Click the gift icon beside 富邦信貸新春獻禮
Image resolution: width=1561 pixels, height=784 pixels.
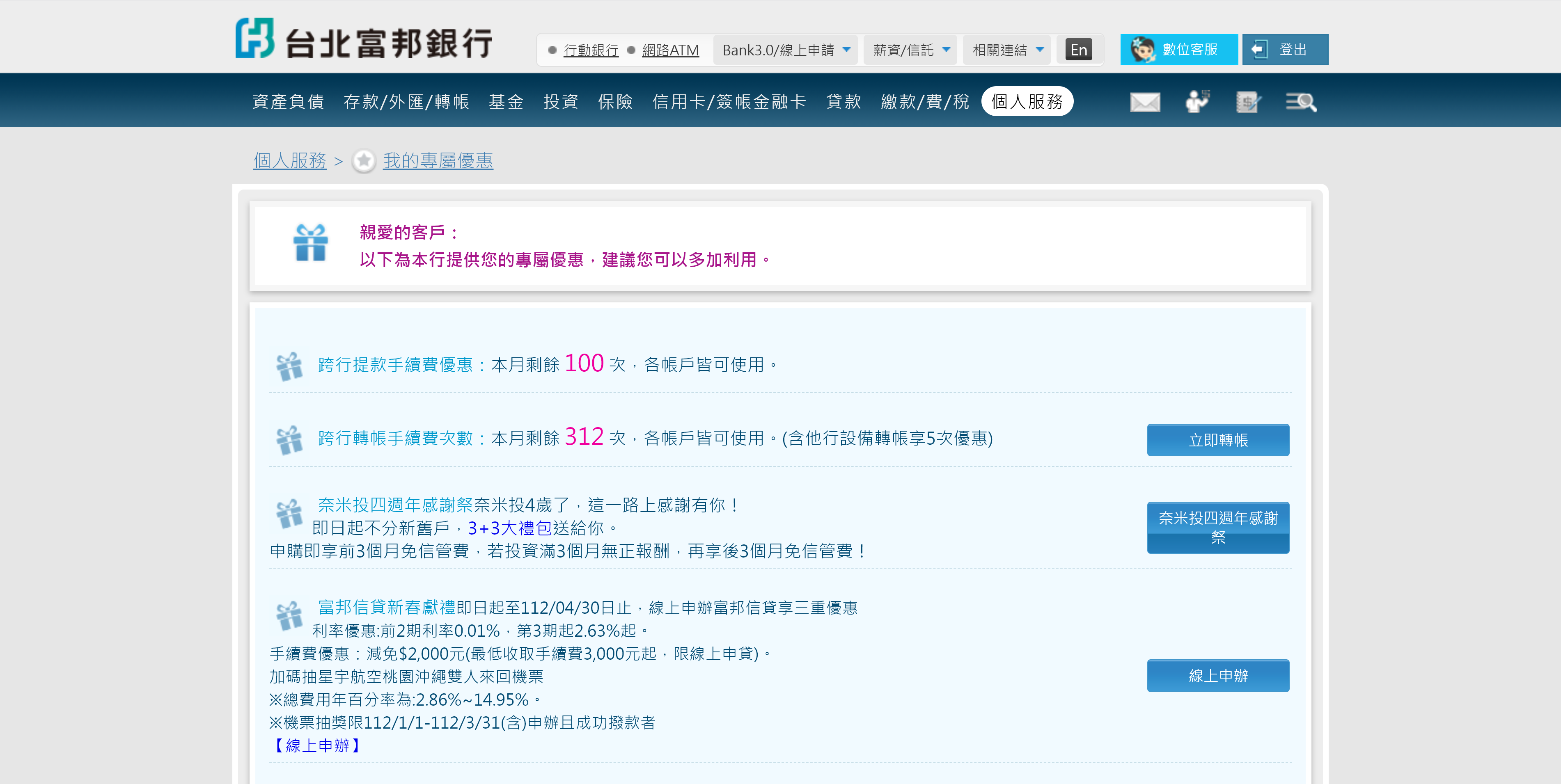(x=289, y=615)
